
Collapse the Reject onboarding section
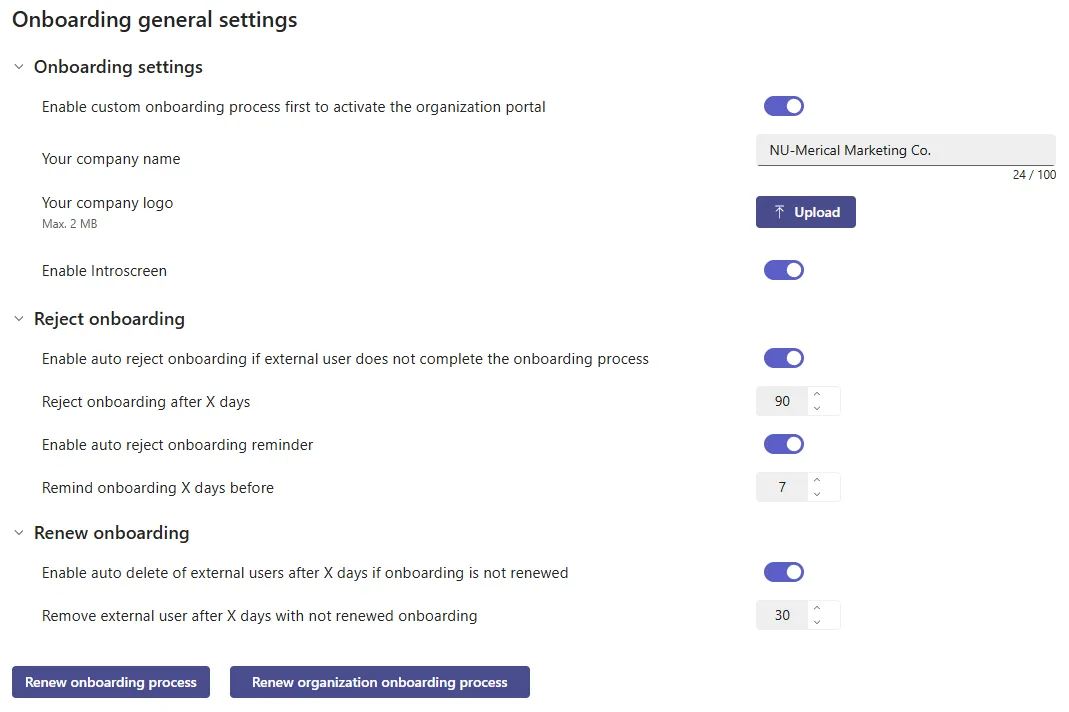point(19,318)
